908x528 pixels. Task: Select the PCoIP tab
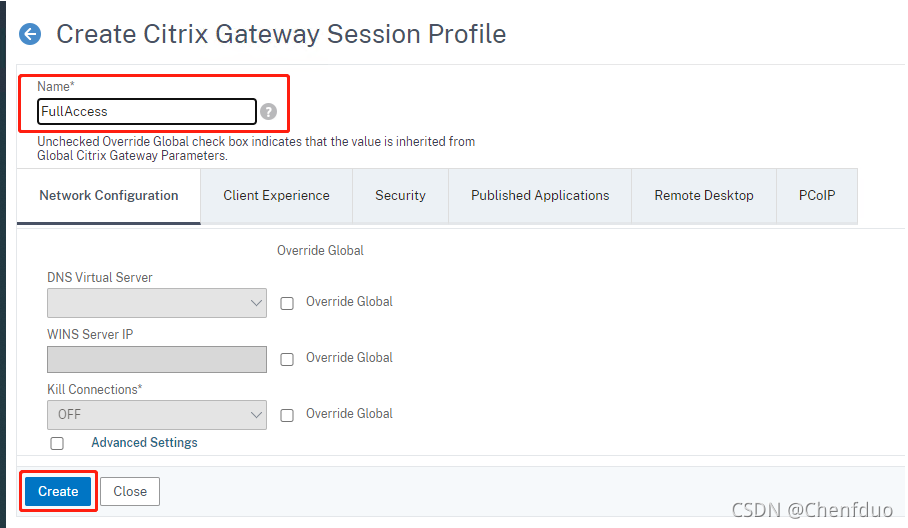tap(817, 196)
